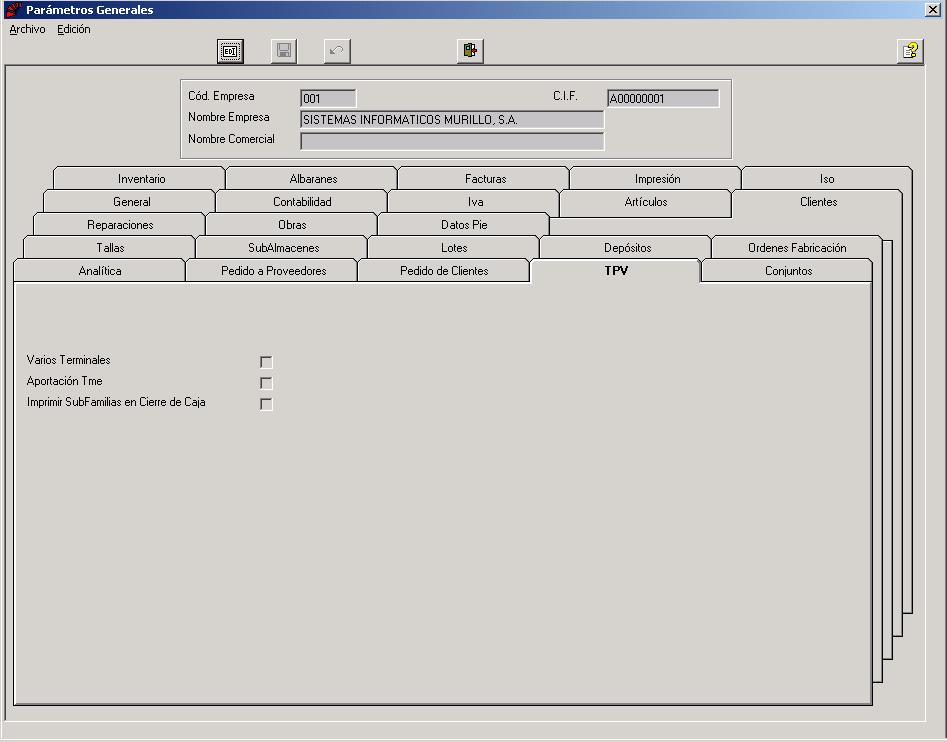Open the Archivo menu

27,29
